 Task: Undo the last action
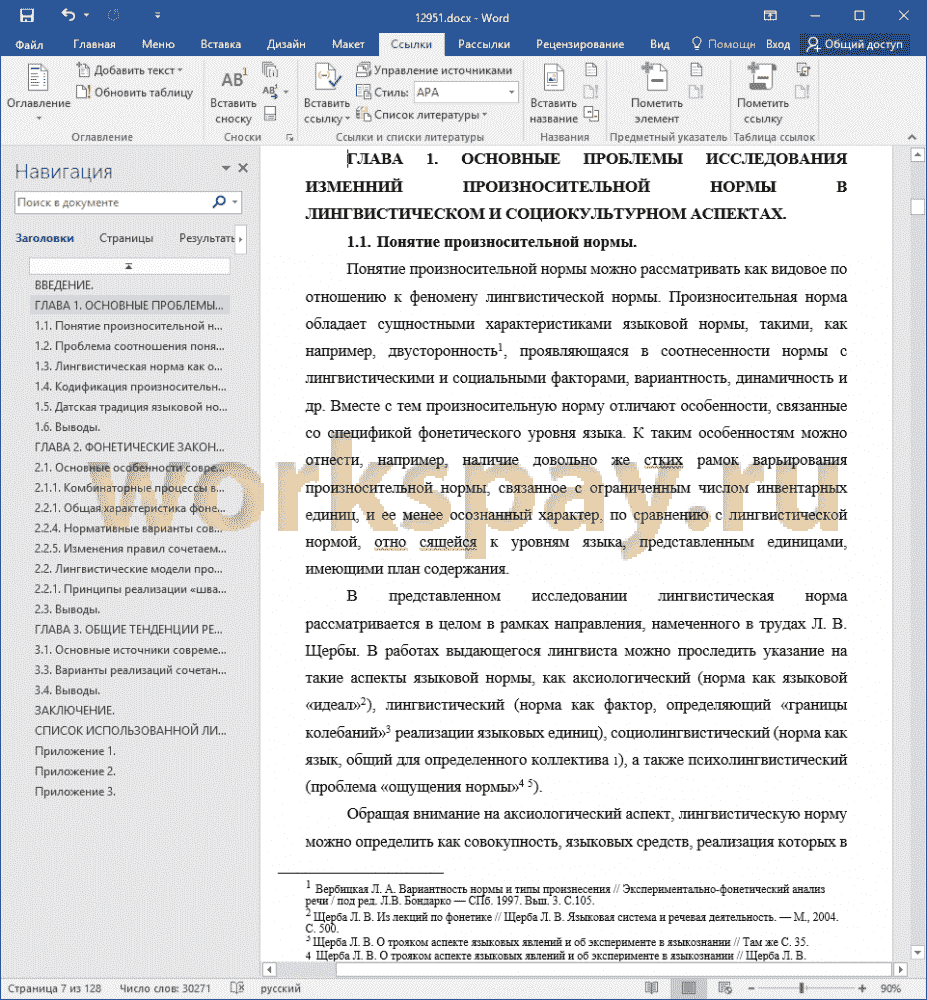pos(68,15)
